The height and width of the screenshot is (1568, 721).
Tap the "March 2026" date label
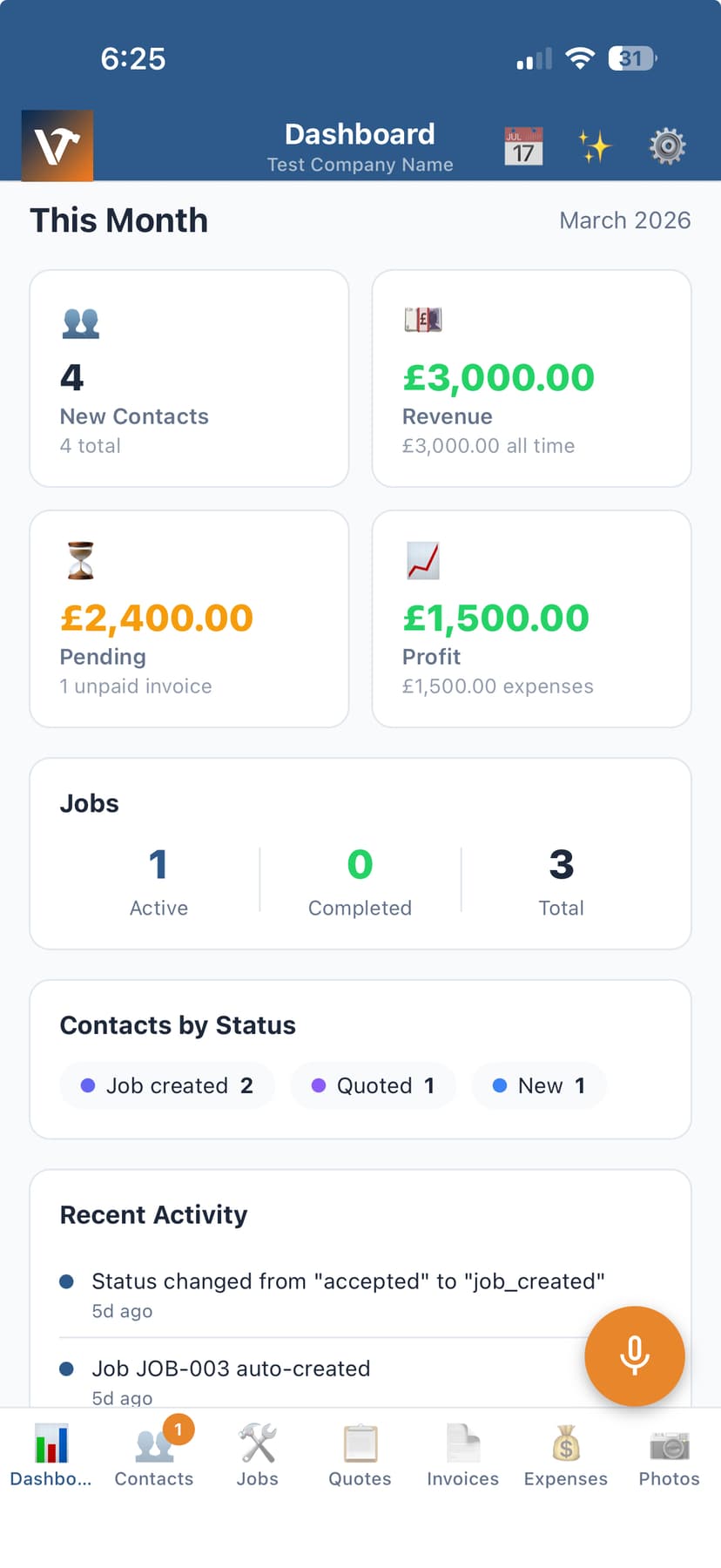[624, 220]
